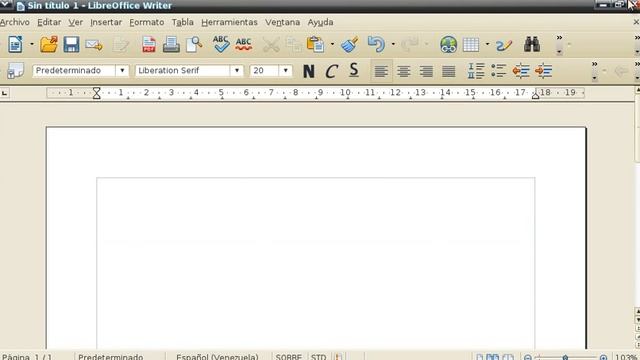Image resolution: width=640 pixels, height=360 pixels.
Task: Click the zoom in plus button
Action: point(603,358)
